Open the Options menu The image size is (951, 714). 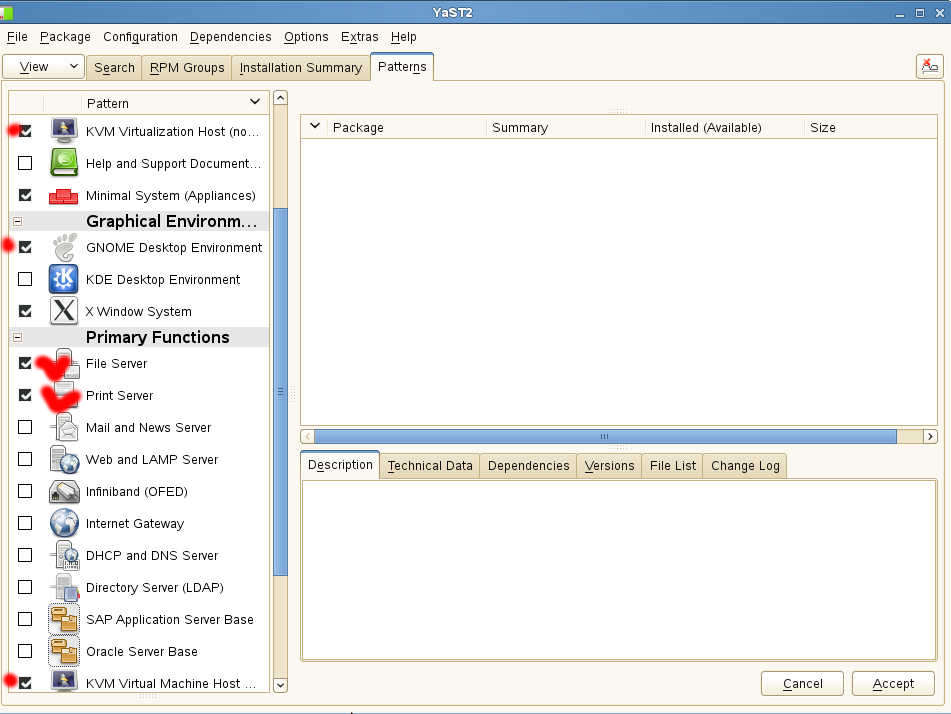coord(306,37)
